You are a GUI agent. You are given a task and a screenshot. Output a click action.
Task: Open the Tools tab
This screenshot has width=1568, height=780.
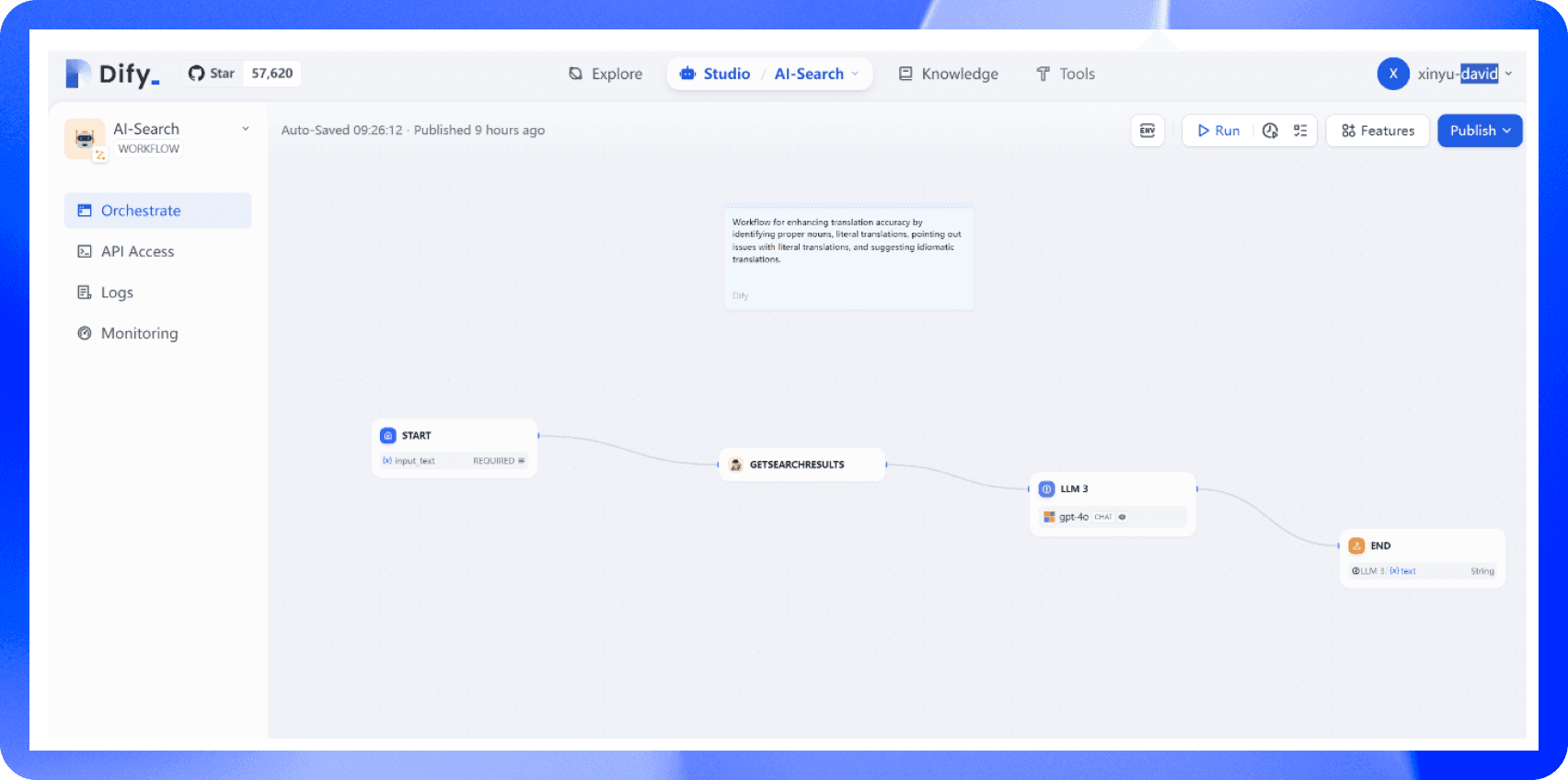(1066, 74)
